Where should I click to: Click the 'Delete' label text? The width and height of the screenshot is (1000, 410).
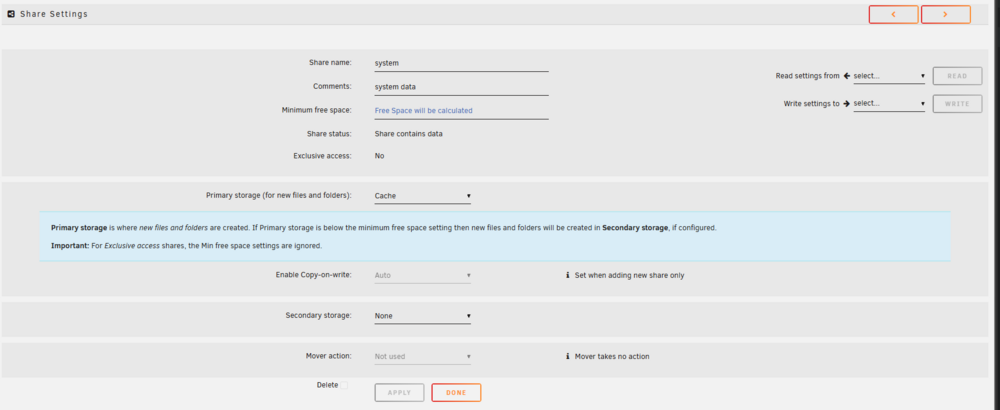pos(327,385)
